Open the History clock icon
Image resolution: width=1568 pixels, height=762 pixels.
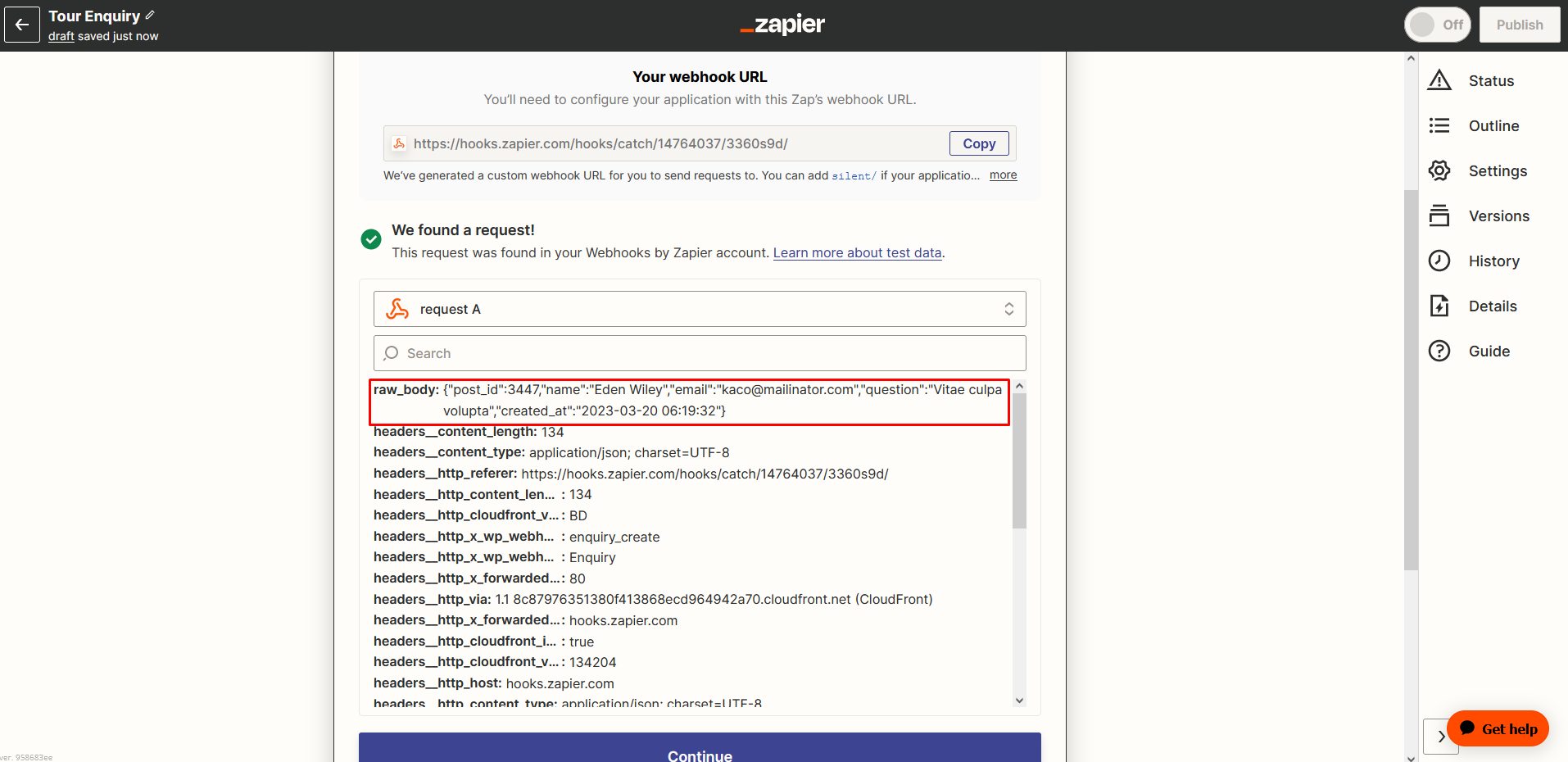click(1439, 261)
